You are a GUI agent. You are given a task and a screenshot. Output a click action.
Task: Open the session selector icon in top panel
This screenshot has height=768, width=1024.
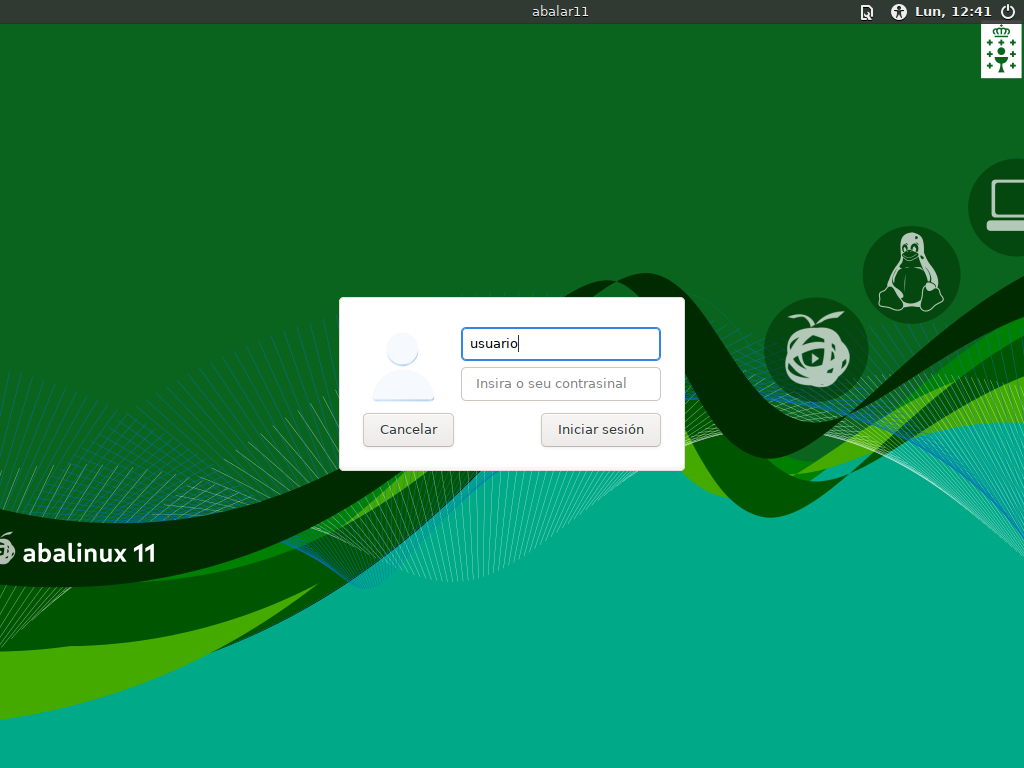pyautogui.click(x=867, y=12)
